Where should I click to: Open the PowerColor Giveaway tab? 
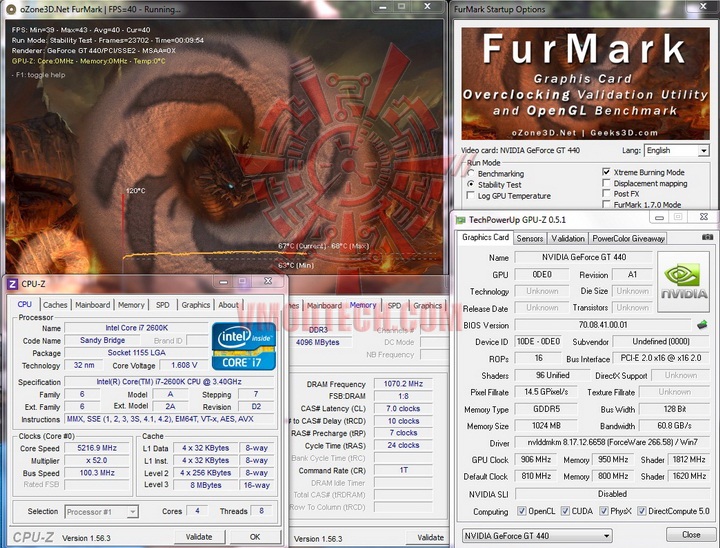tap(628, 238)
